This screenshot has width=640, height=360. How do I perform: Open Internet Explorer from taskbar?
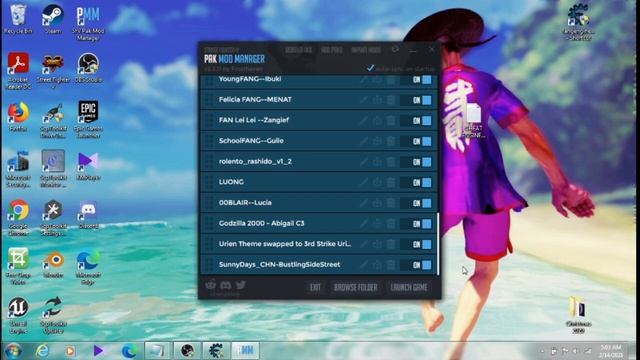pos(42,351)
